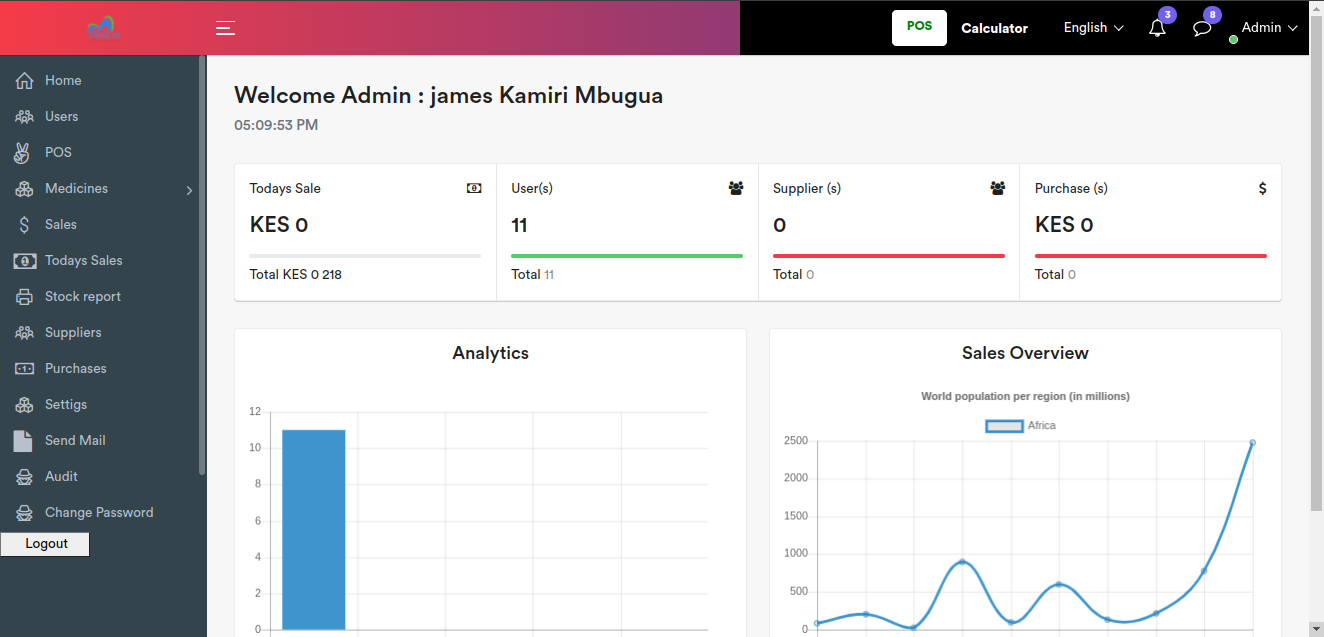The width and height of the screenshot is (1324, 637).
Task: Click the Purchase(s) dollar sign icon on card
Action: (1262, 188)
